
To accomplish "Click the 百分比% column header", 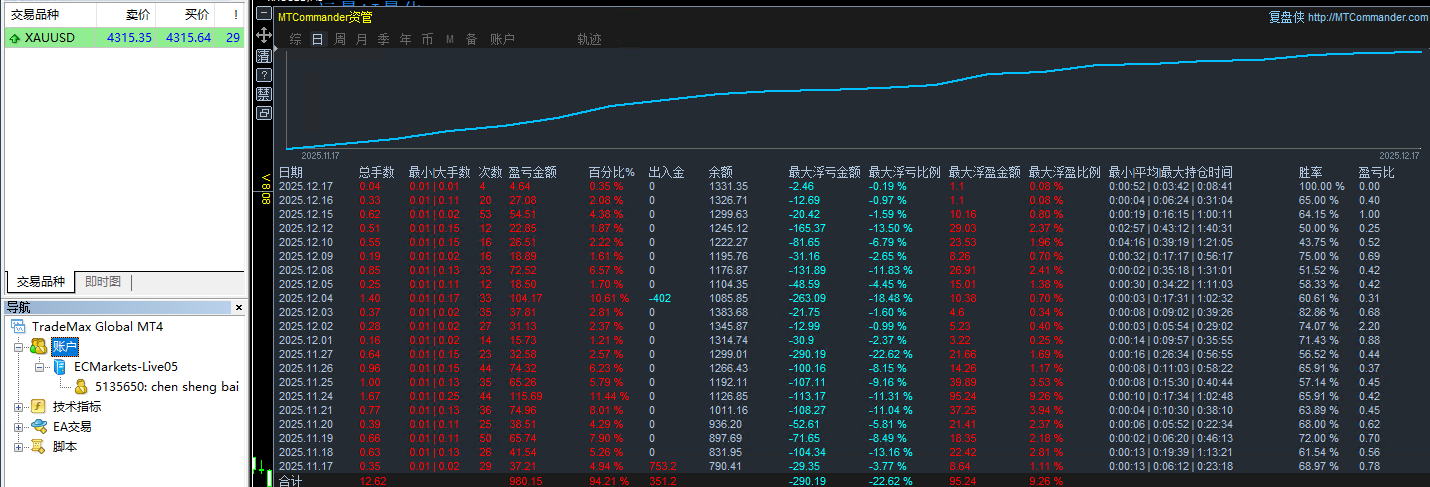I will click(x=612, y=172).
